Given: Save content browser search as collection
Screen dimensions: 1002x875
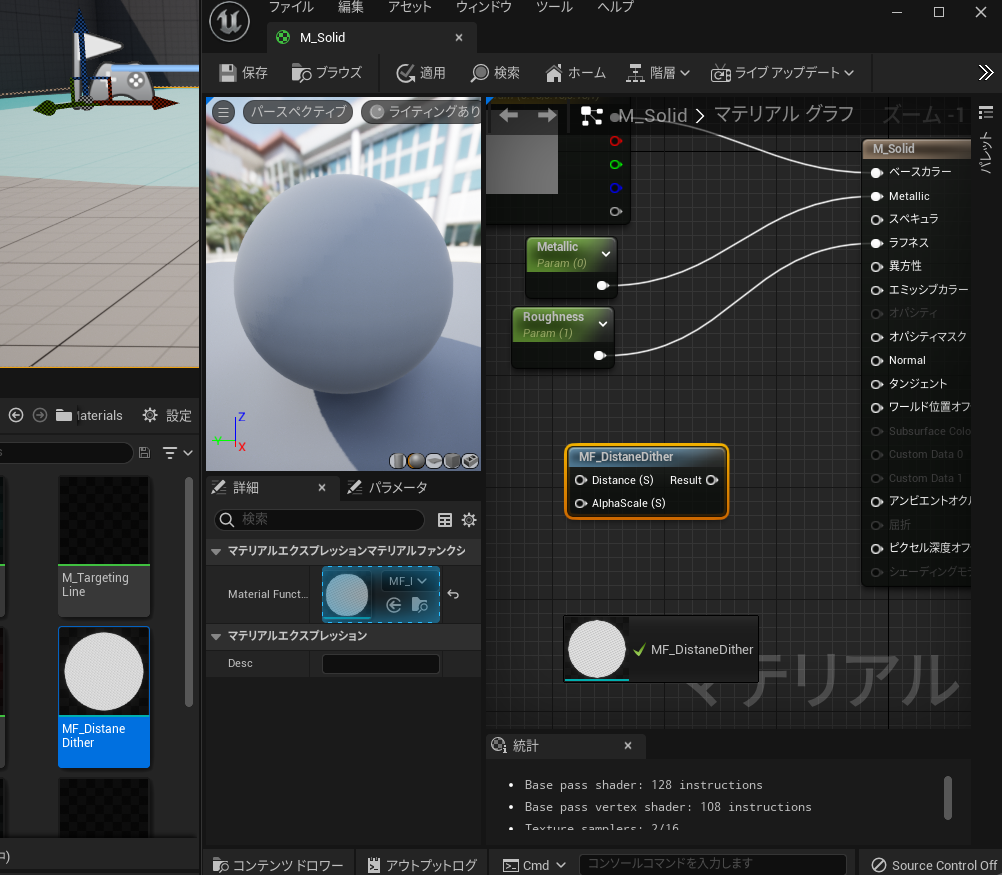Looking at the screenshot, I should coord(144,453).
